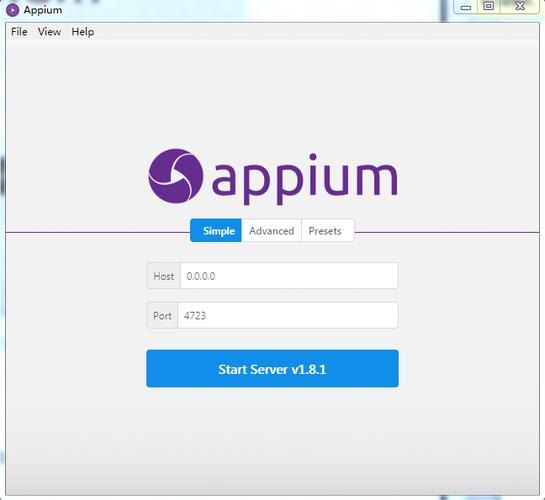Open the Help menu
Screen dimensions: 545x500
coord(83,32)
